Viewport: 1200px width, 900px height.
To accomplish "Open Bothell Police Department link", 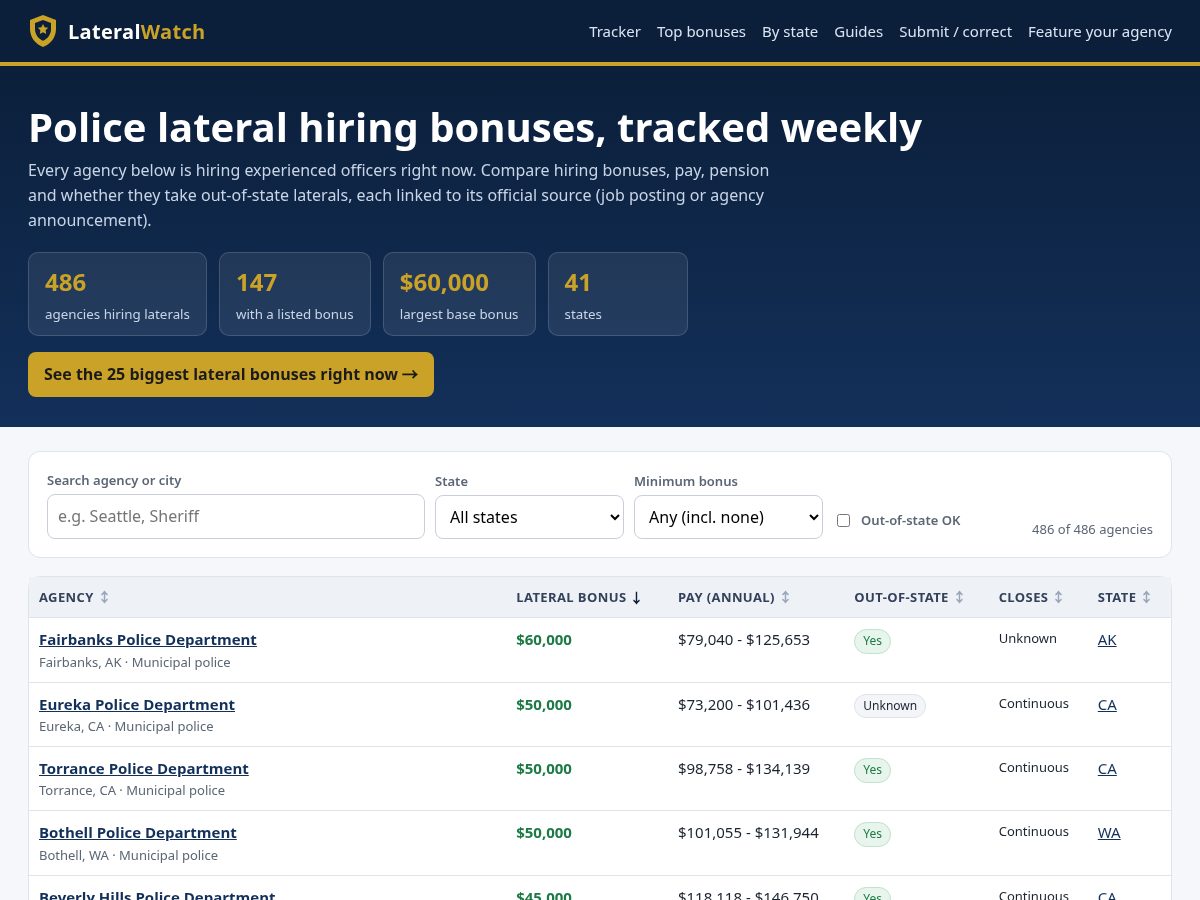I will 138,832.
